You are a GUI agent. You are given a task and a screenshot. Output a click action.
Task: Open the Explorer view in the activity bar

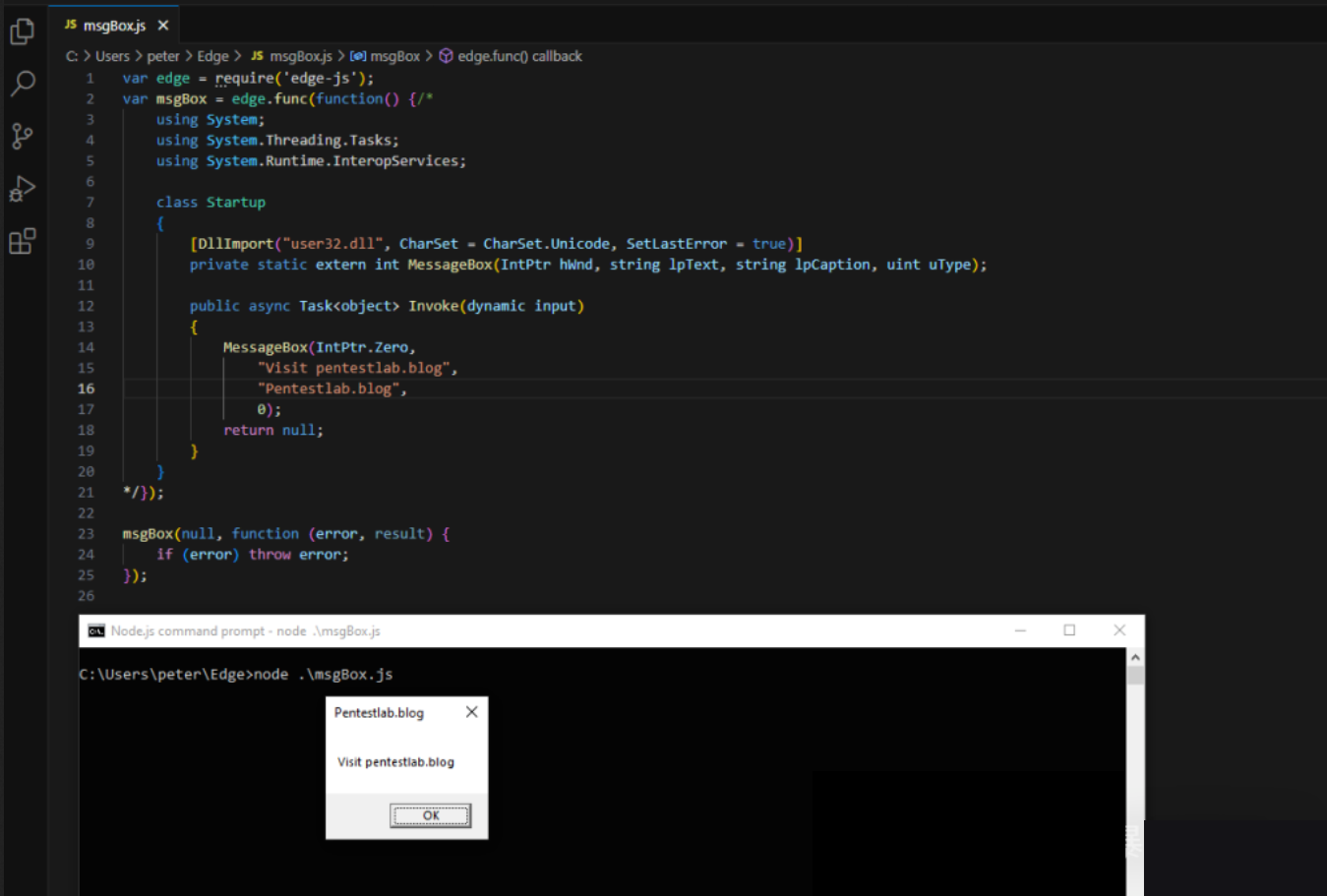tap(22, 31)
